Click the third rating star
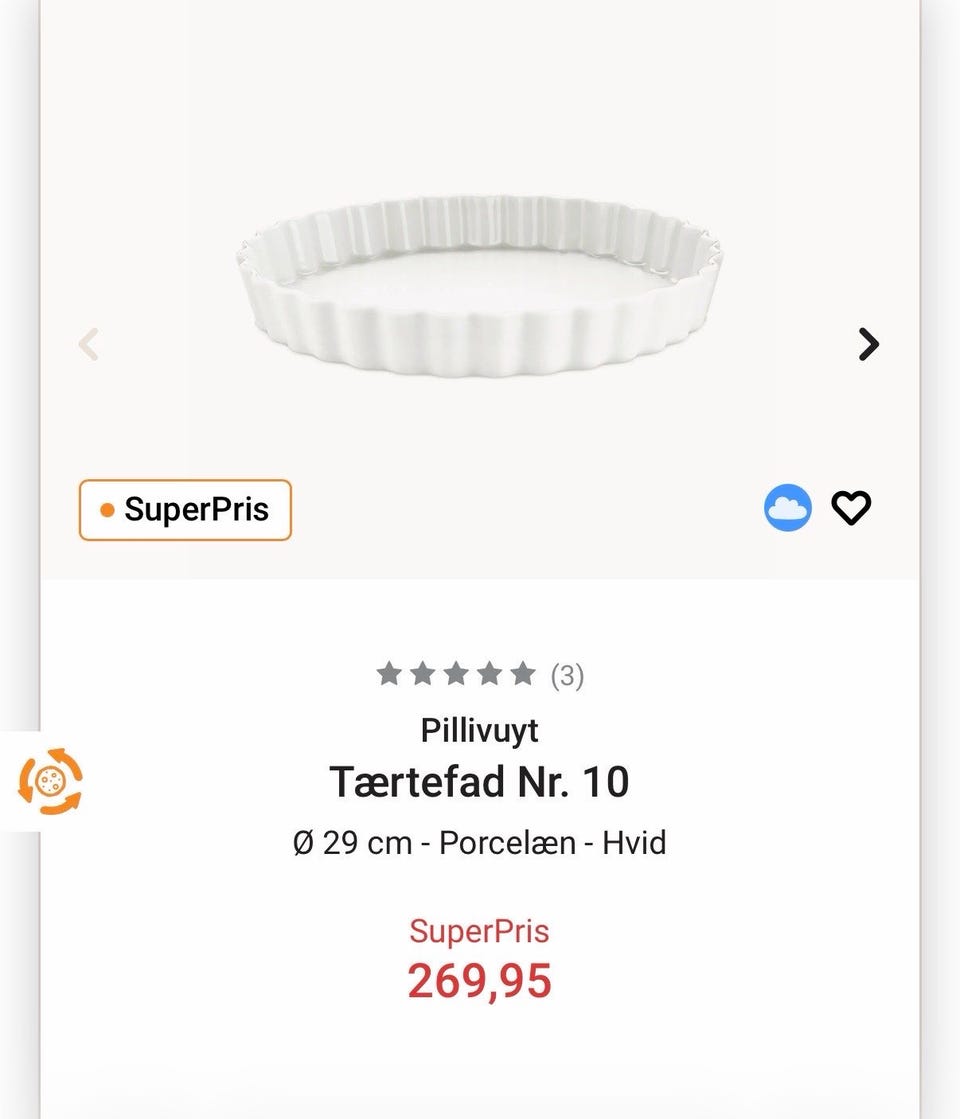 (456, 673)
